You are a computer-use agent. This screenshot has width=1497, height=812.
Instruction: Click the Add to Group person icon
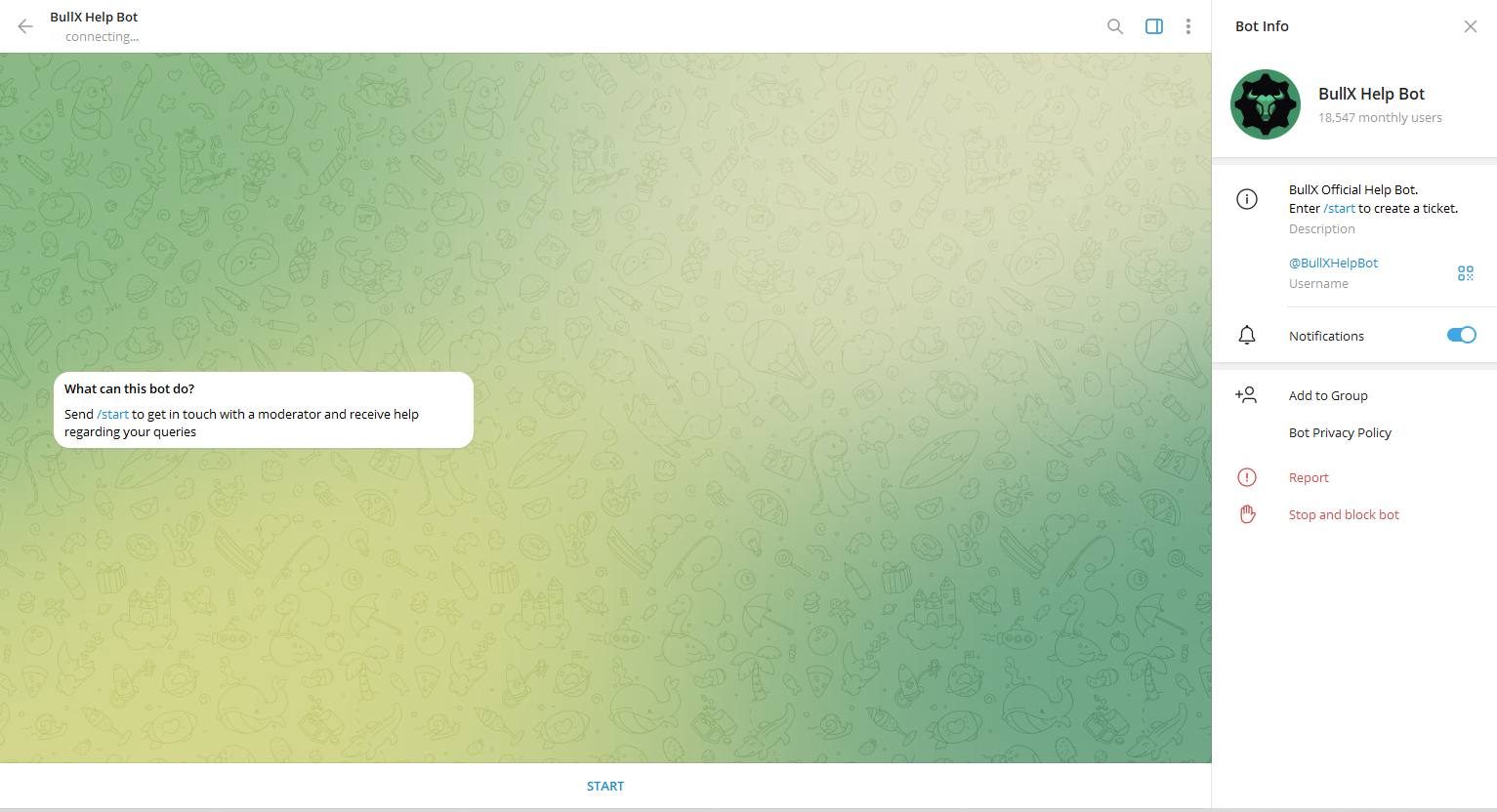[x=1246, y=395]
